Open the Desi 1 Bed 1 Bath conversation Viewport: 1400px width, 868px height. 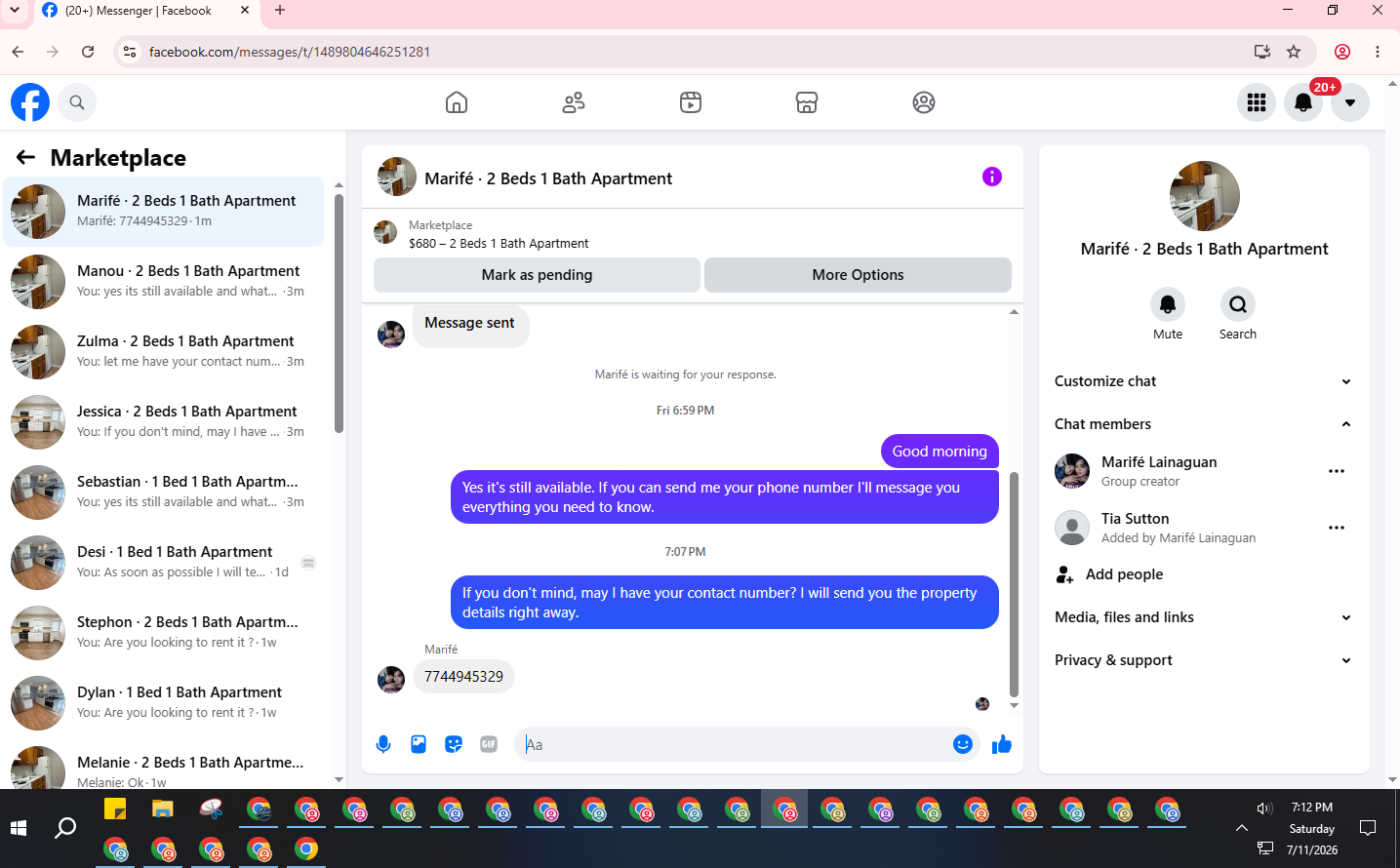coord(164,563)
